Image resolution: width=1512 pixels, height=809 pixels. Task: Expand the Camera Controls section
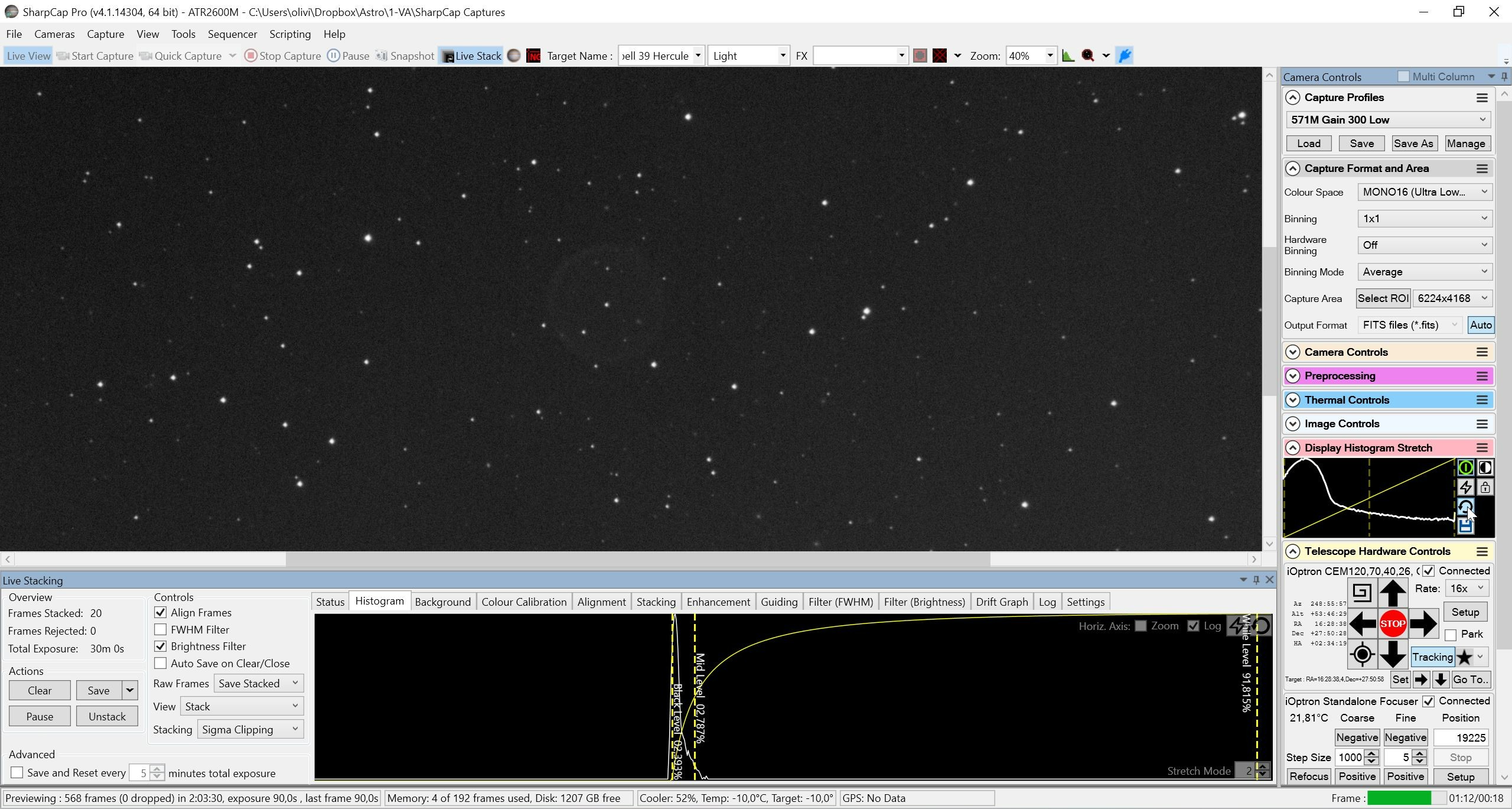(1292, 352)
